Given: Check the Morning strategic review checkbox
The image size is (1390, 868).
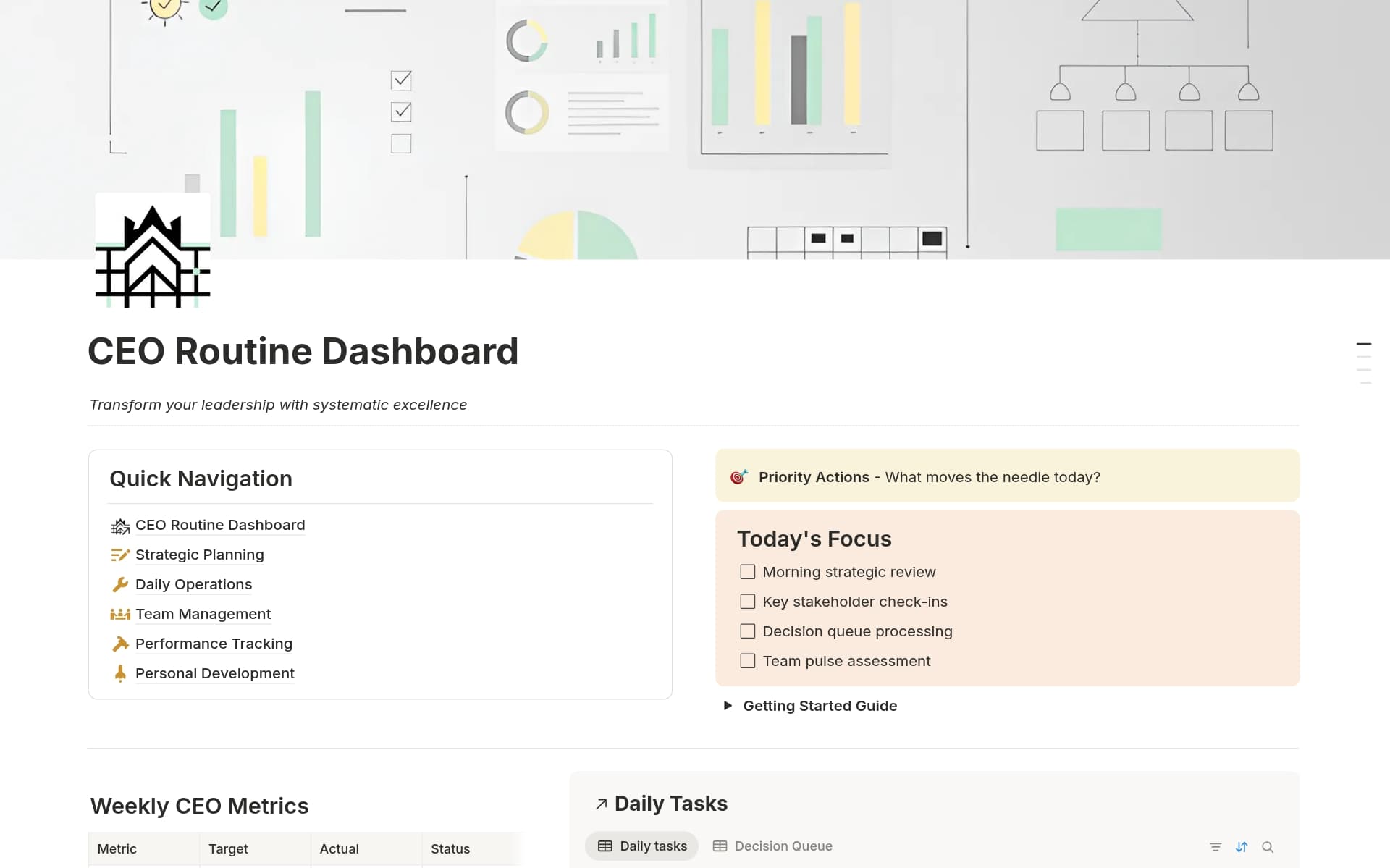Looking at the screenshot, I should [x=747, y=572].
